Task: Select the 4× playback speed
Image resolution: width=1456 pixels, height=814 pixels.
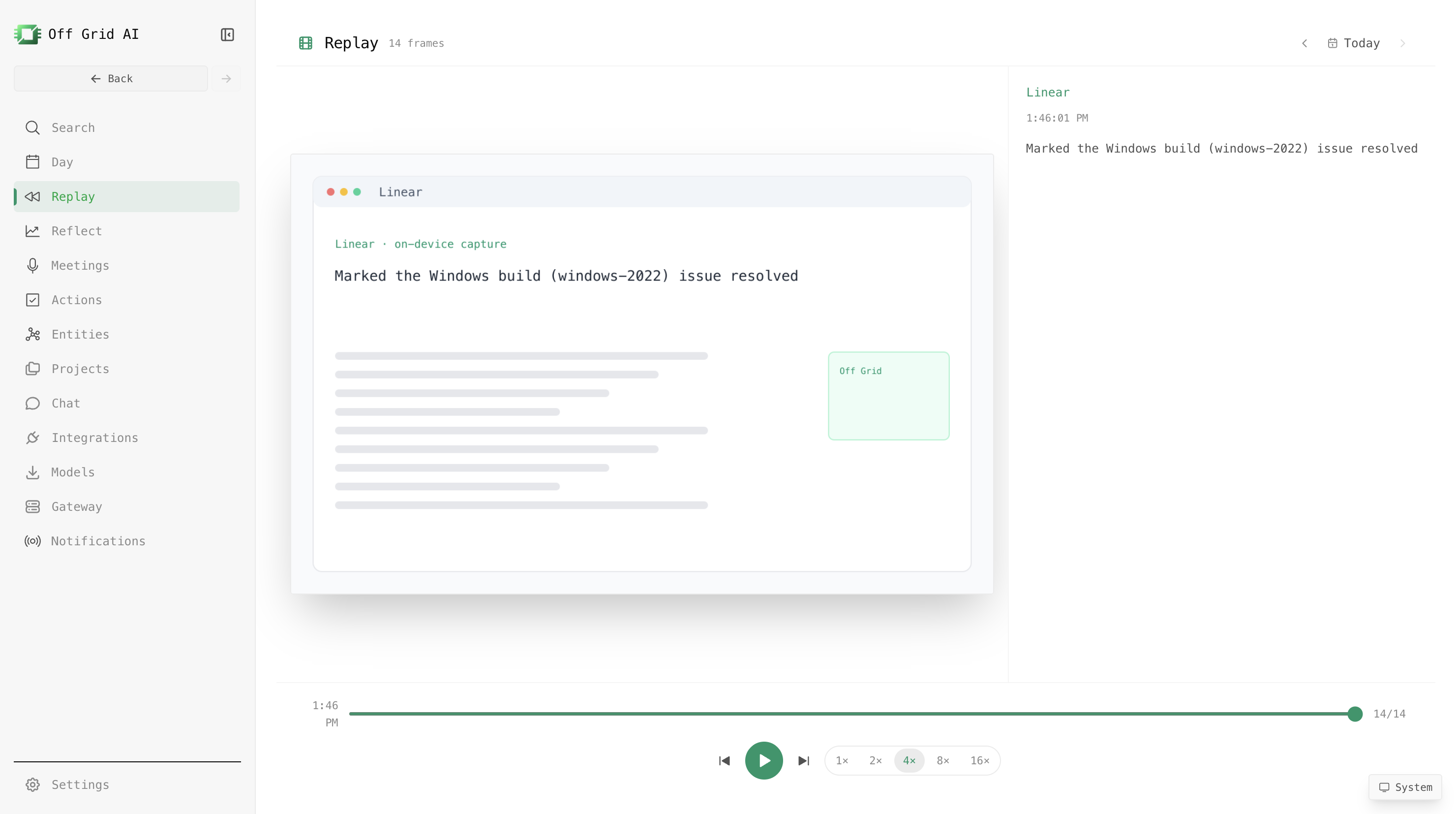Action: pyautogui.click(x=909, y=761)
